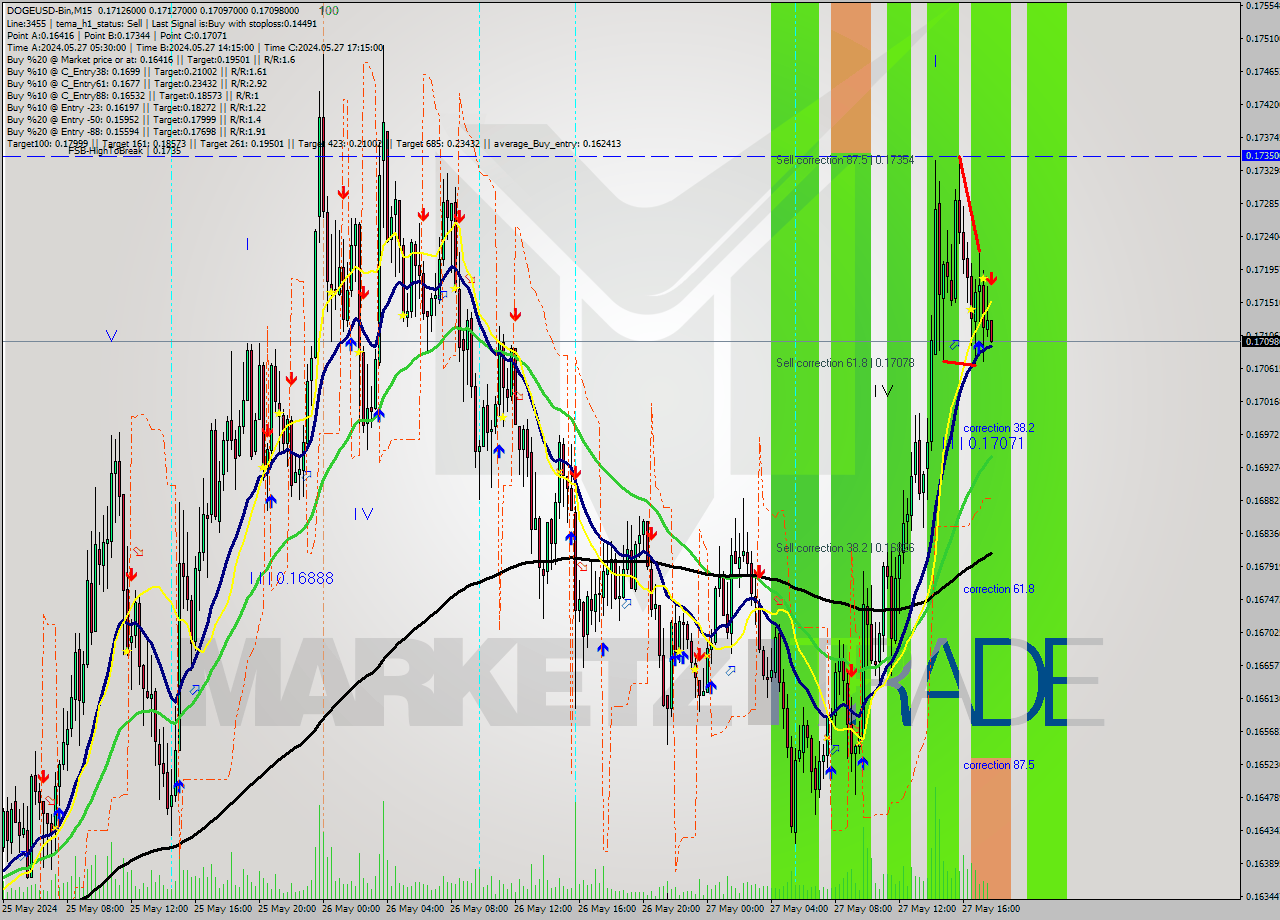Screen dimensions: 1280x920
Task: Click the 'FSB-HighToBreak | 0.1735' label
Action: point(125,151)
